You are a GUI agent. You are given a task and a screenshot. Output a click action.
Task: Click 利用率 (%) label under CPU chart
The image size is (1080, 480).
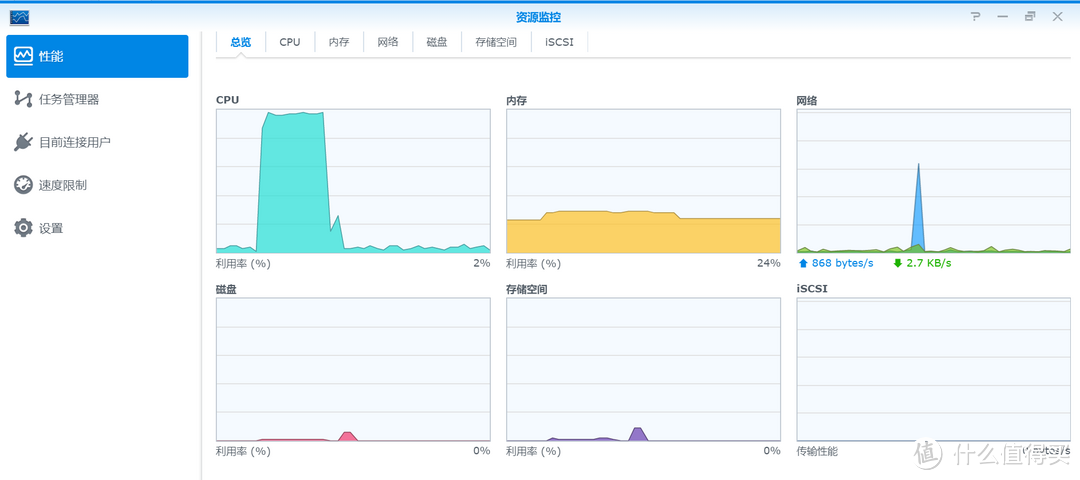coord(243,263)
